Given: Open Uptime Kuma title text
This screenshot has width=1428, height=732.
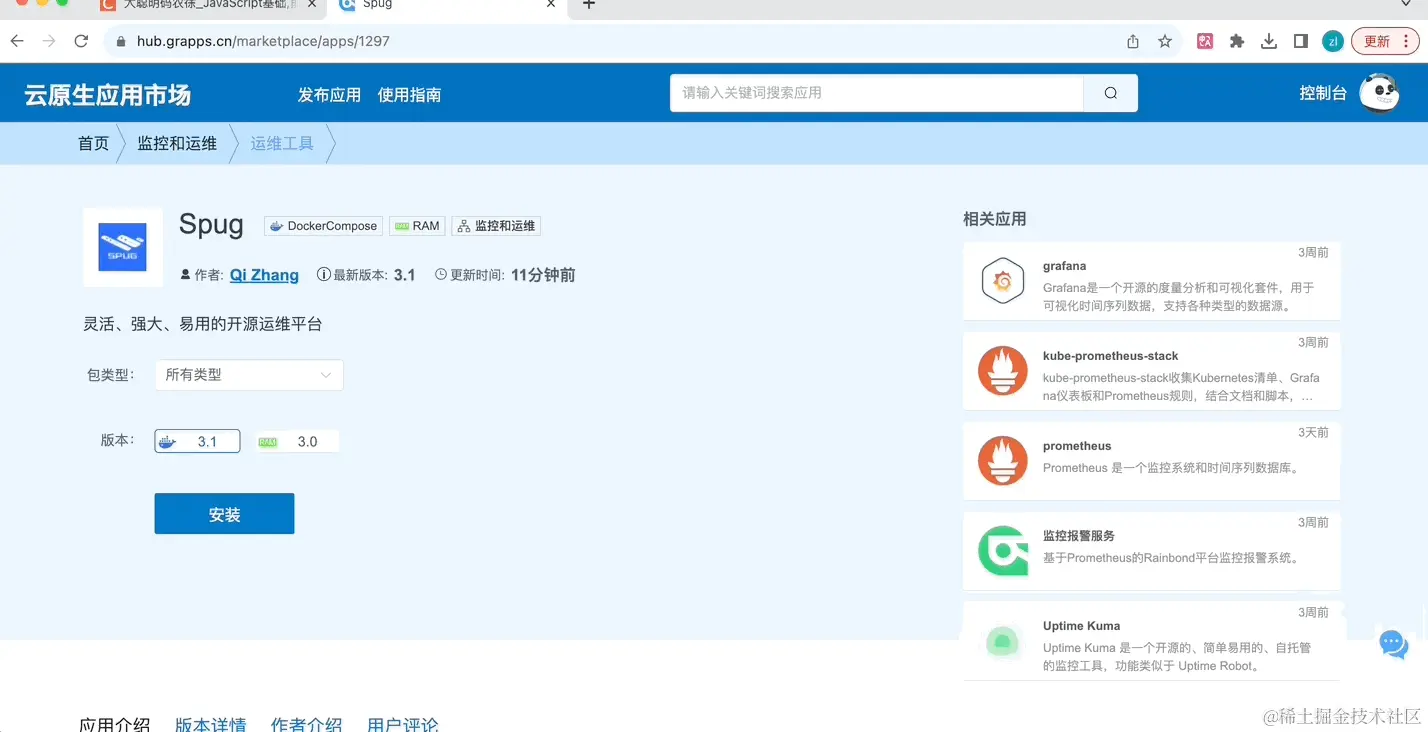Looking at the screenshot, I should [x=1081, y=626].
